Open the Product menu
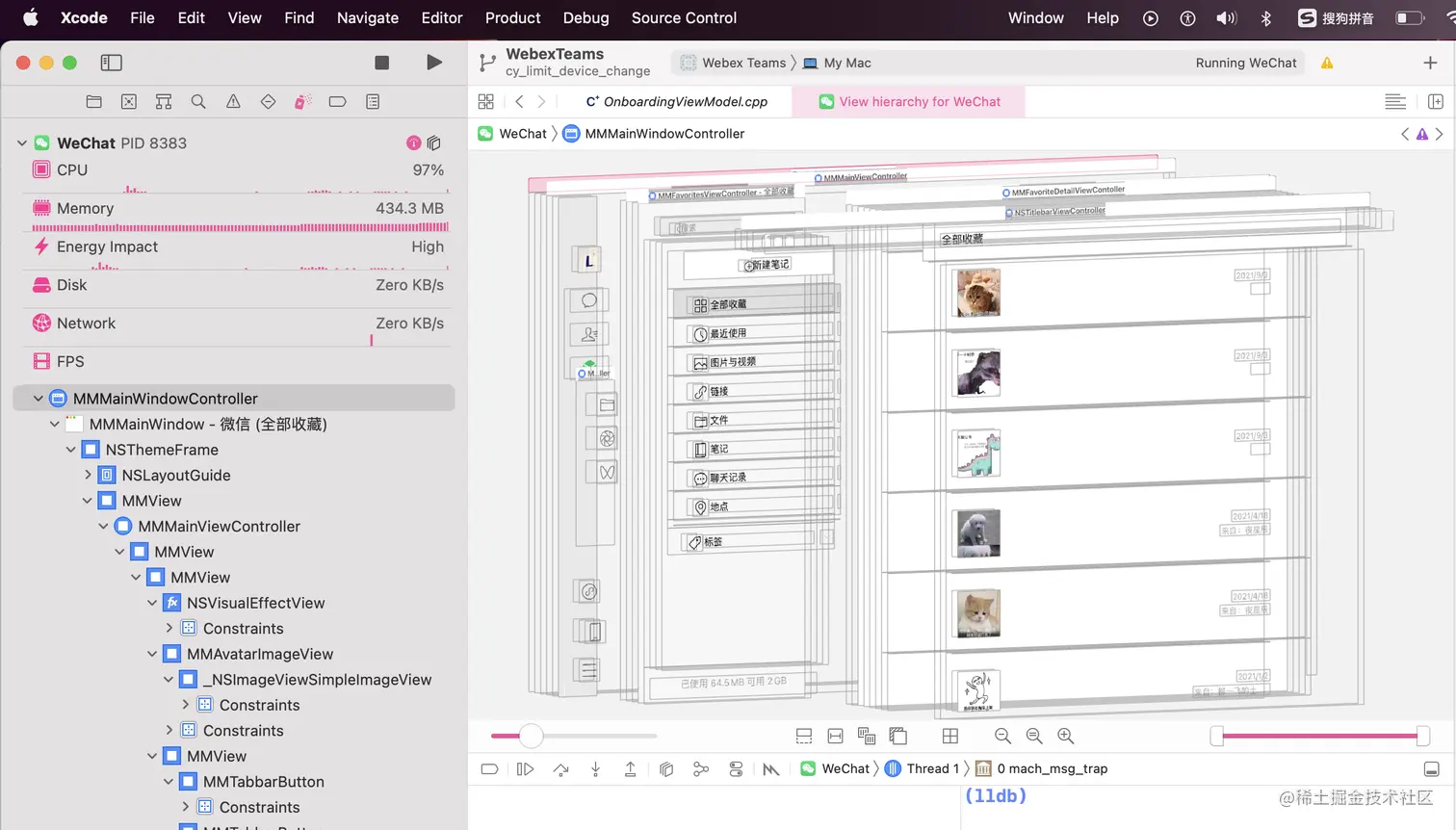Image resolution: width=1456 pixels, height=830 pixels. (x=512, y=17)
